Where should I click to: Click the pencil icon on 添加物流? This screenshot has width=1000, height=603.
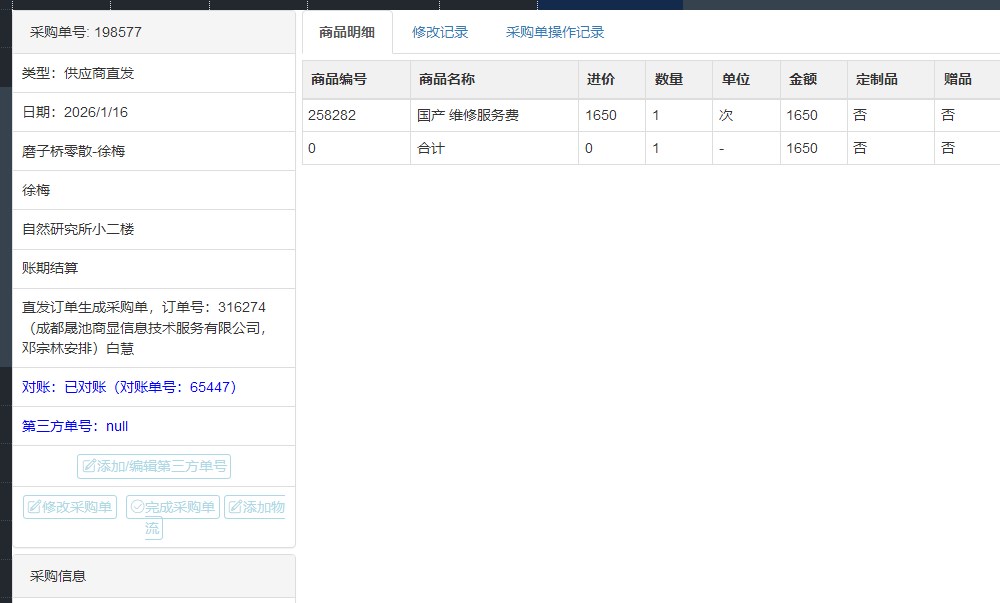click(x=235, y=507)
